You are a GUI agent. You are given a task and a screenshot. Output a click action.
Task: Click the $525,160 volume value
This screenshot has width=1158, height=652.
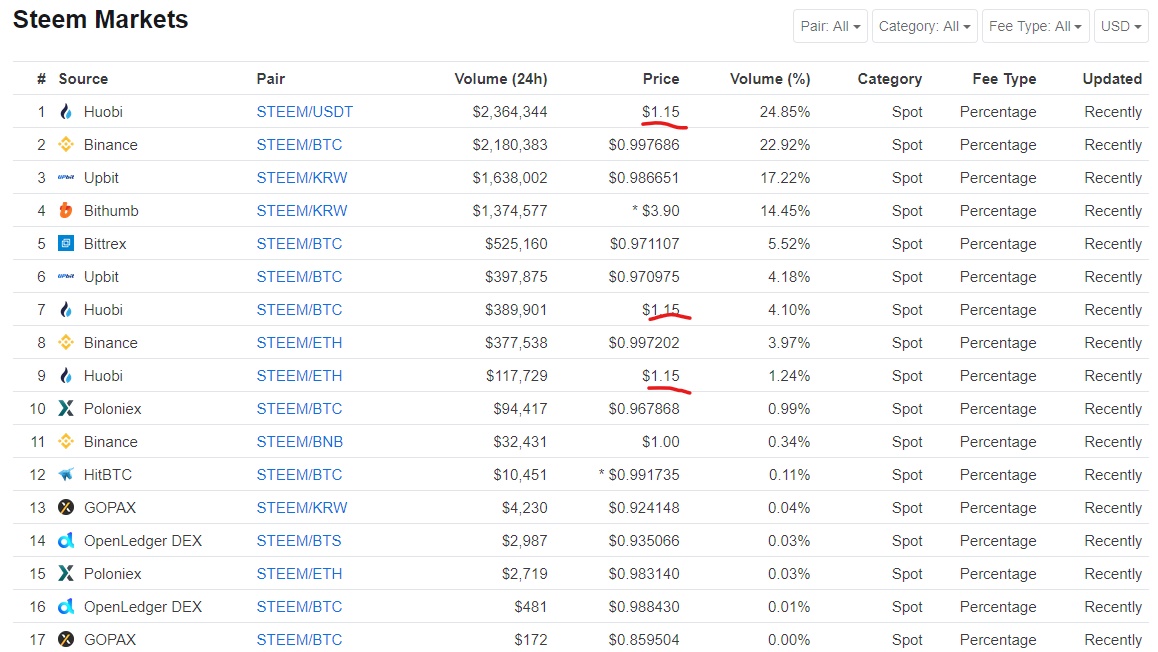(516, 244)
